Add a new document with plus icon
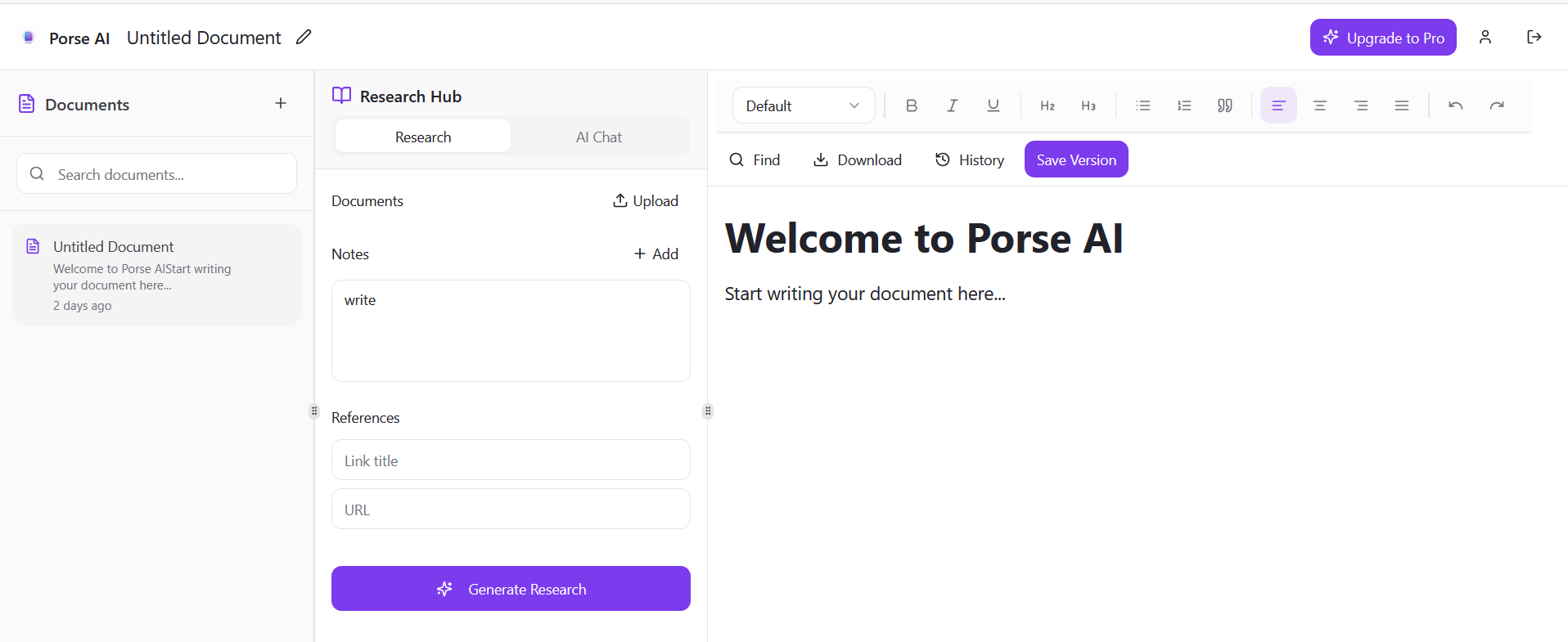1568x642 pixels. (281, 103)
